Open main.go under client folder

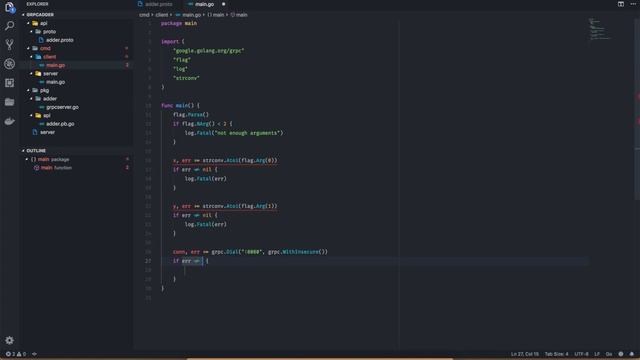click(56, 65)
